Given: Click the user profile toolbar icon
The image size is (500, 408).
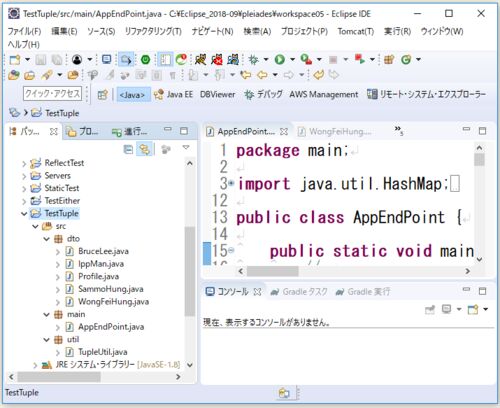Looking at the screenshot, I should [x=77, y=60].
